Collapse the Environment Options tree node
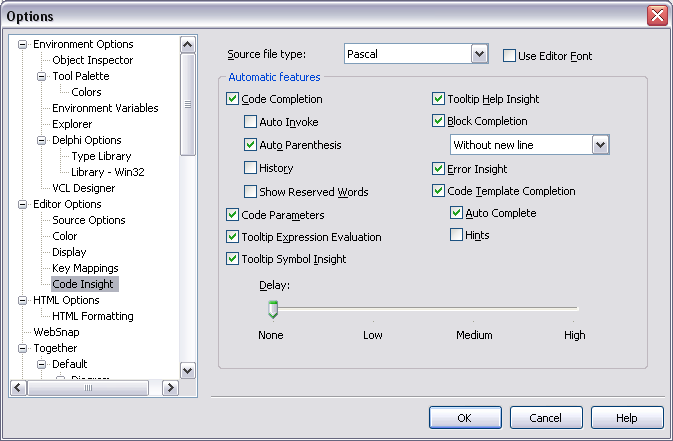Viewport: 673px width, 441px height. (x=24, y=45)
